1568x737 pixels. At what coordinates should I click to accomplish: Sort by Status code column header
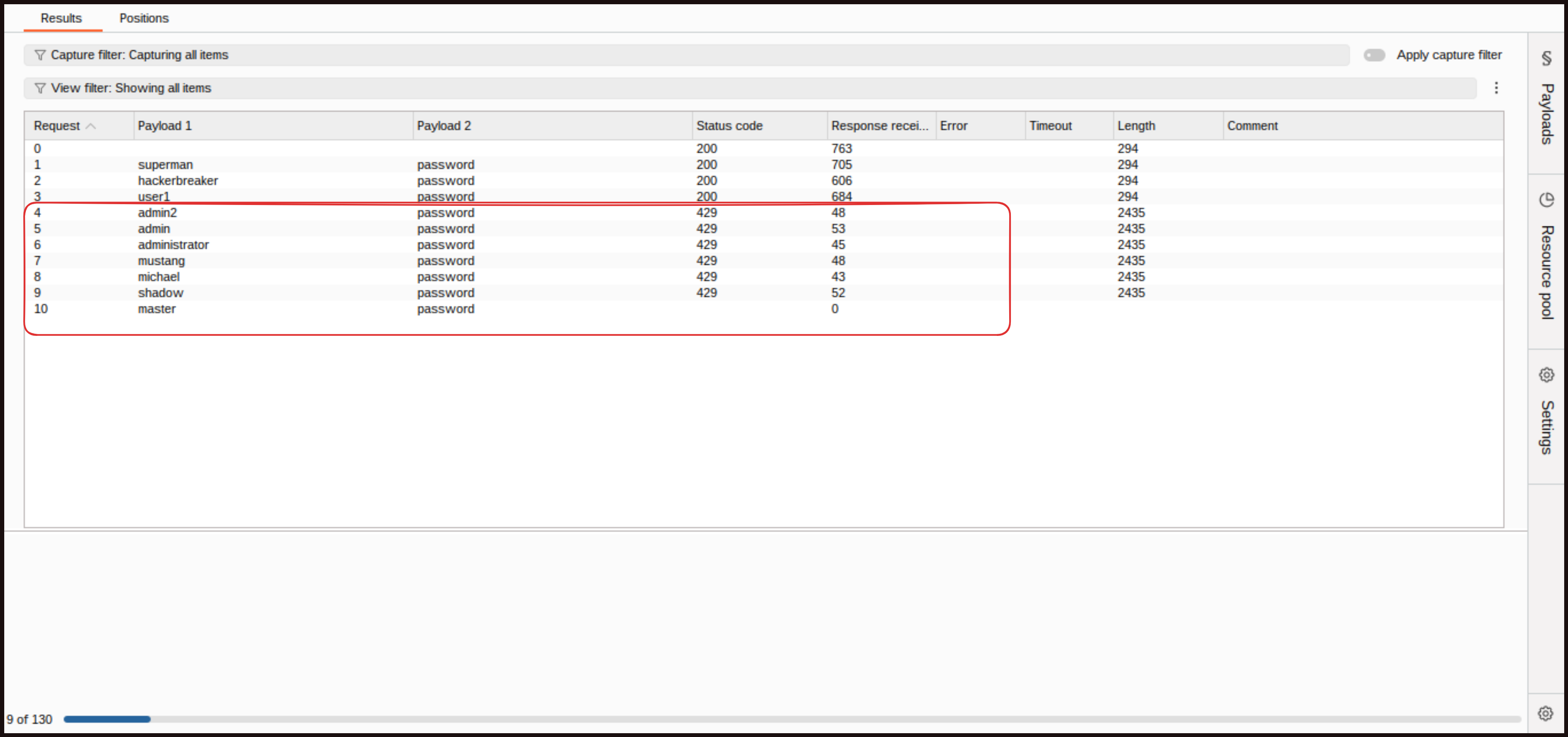coord(729,126)
